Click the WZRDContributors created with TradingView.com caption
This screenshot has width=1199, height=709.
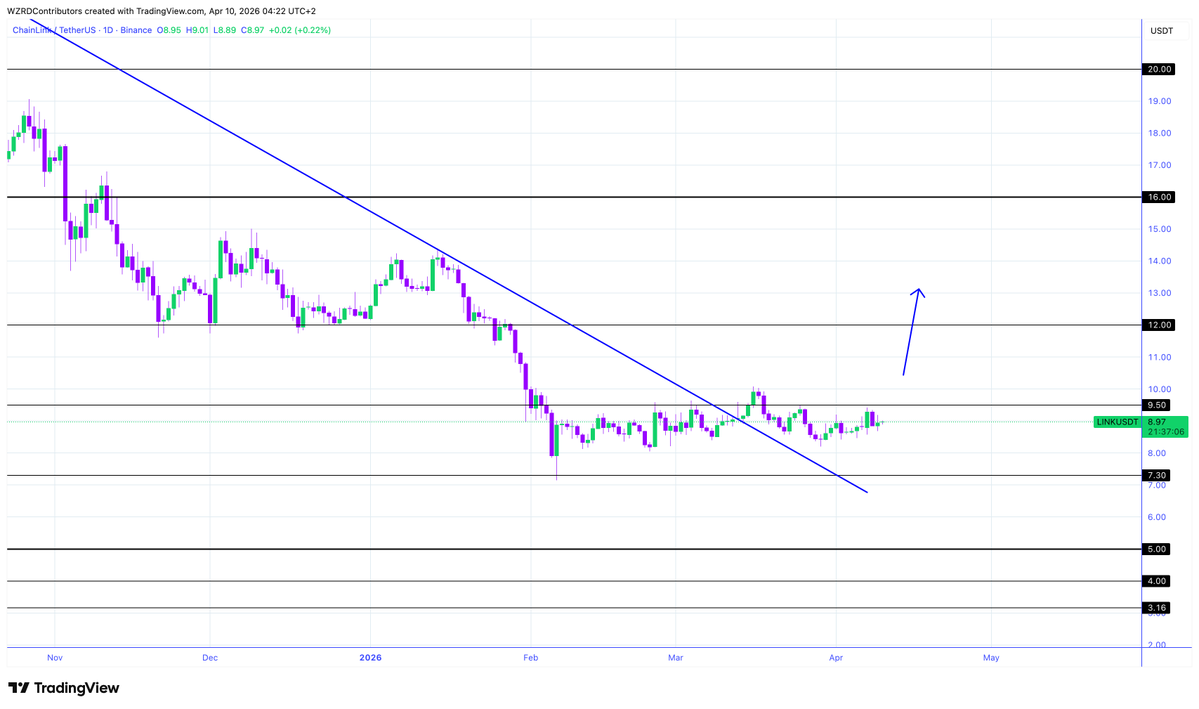[x=161, y=11]
